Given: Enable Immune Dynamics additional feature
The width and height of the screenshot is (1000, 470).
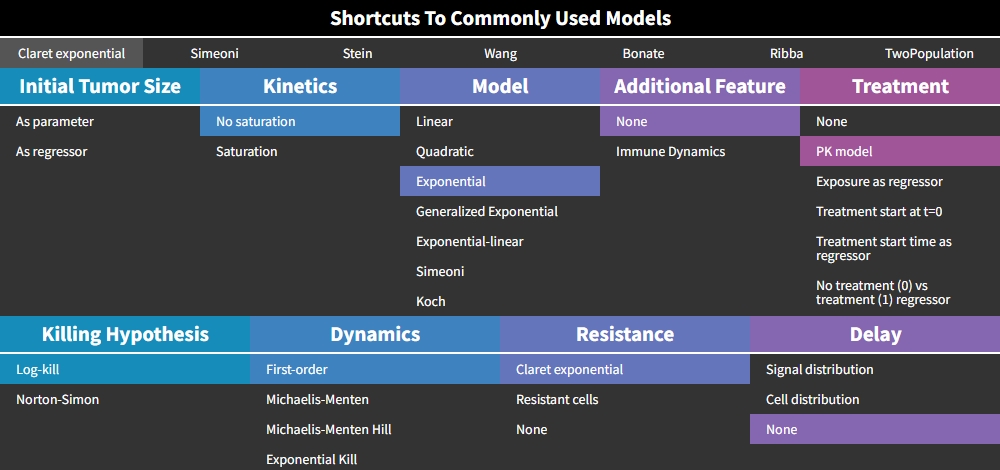Looking at the screenshot, I should click(670, 151).
